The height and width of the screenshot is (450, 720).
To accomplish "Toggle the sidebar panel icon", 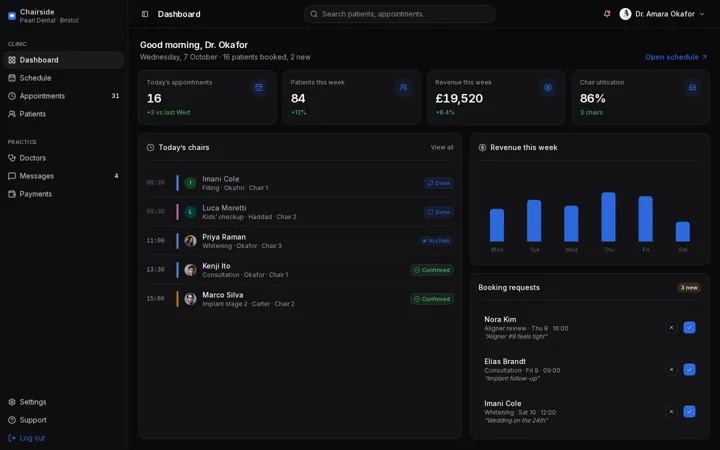I will click(145, 14).
